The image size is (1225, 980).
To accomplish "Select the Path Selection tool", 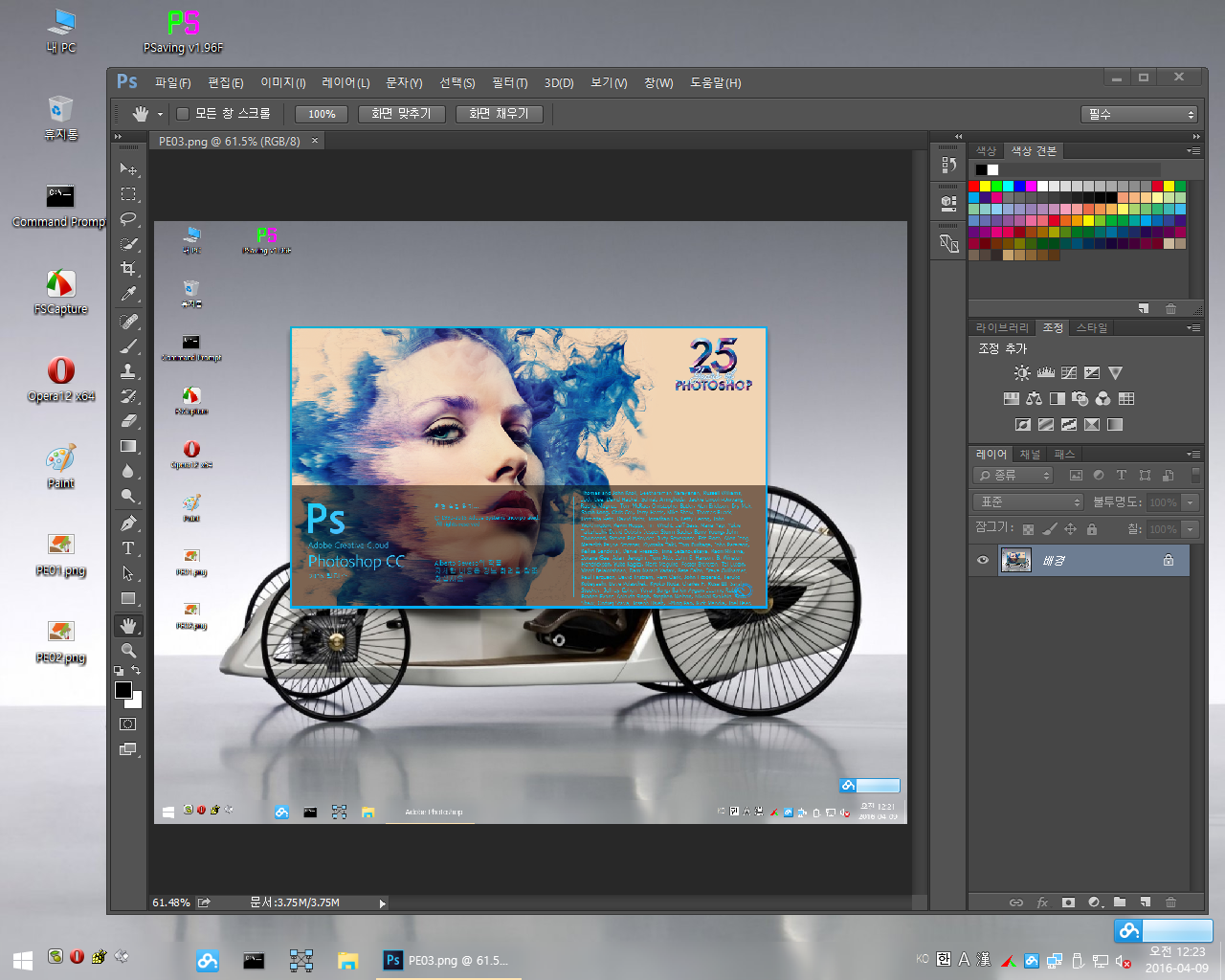I will tap(128, 573).
